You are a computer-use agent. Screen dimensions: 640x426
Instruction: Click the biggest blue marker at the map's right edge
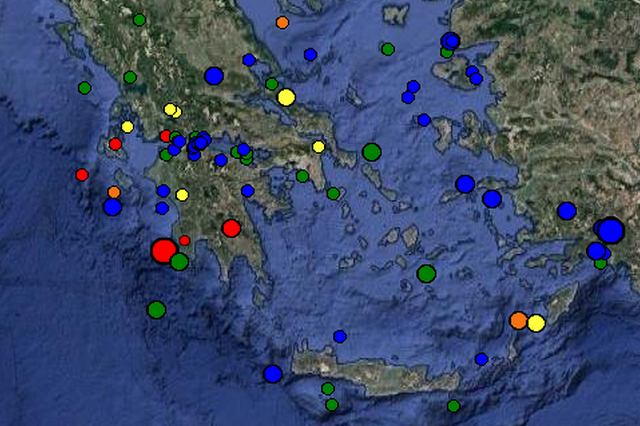tap(611, 231)
